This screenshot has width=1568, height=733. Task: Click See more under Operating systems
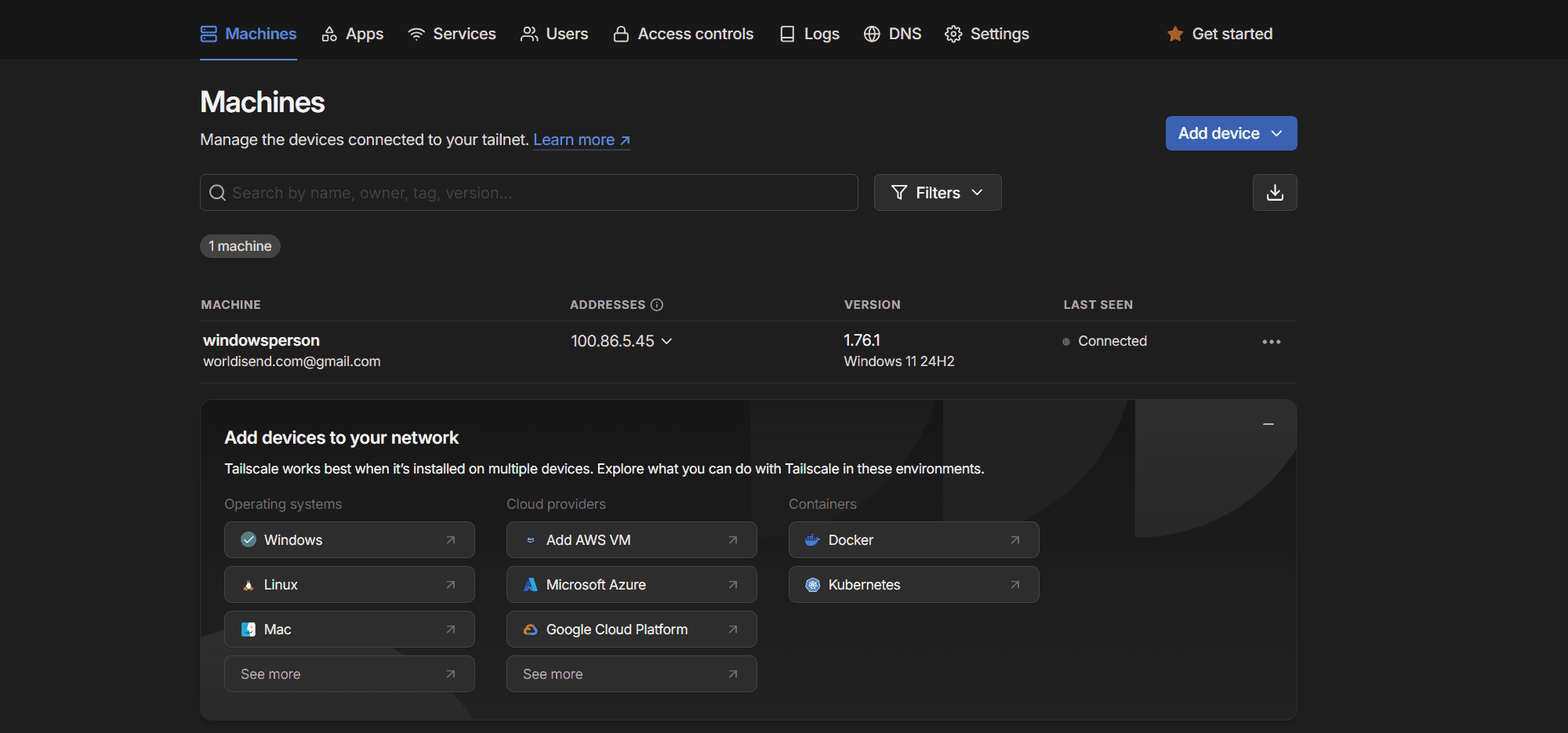tap(350, 674)
